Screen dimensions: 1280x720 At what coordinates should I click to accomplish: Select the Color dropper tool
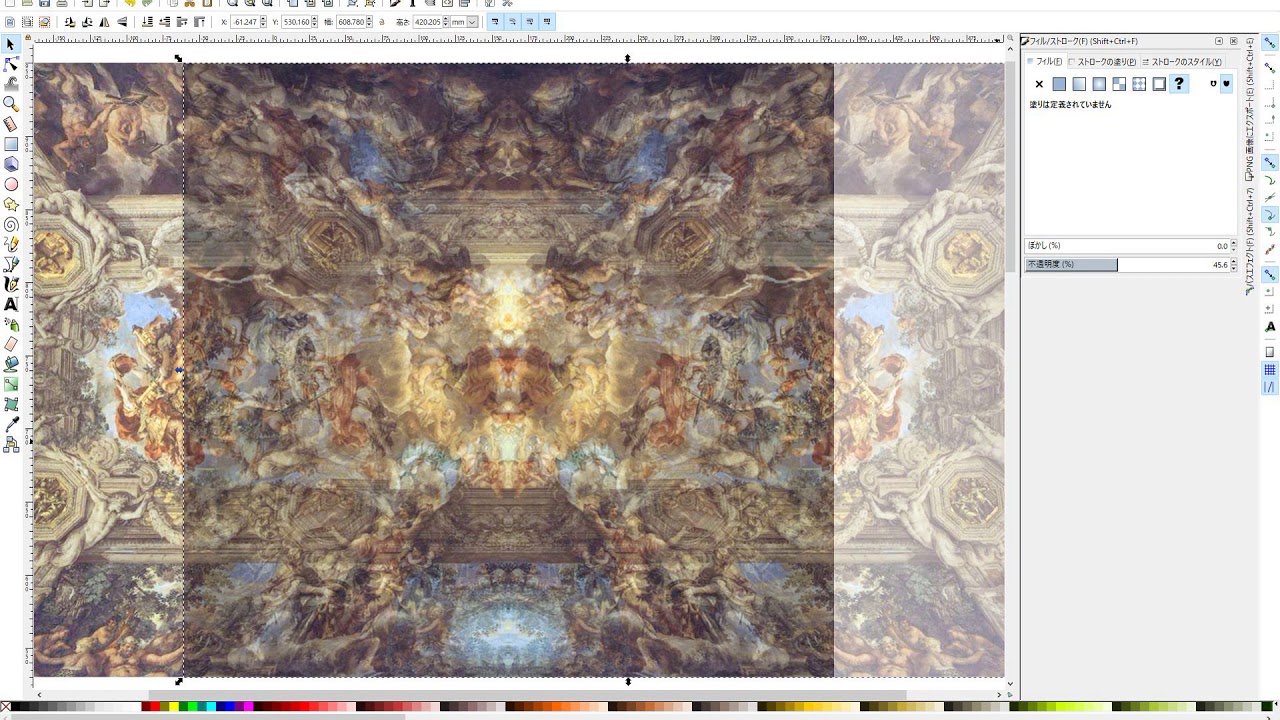pyautogui.click(x=11, y=424)
